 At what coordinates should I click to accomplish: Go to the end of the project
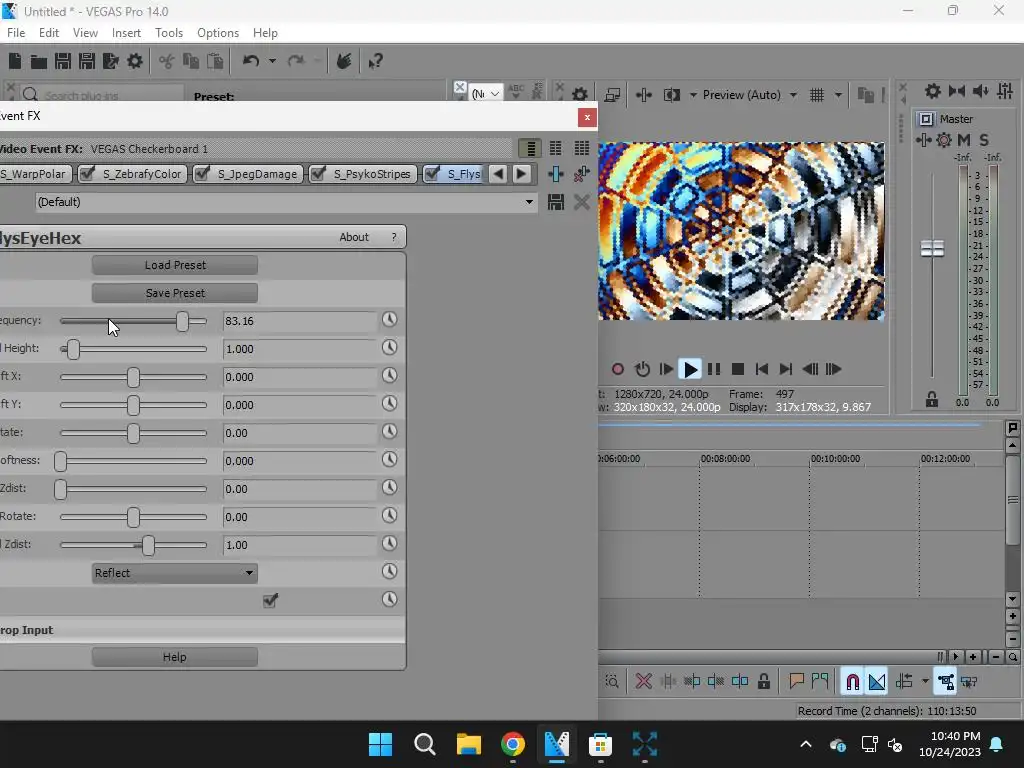pos(786,369)
